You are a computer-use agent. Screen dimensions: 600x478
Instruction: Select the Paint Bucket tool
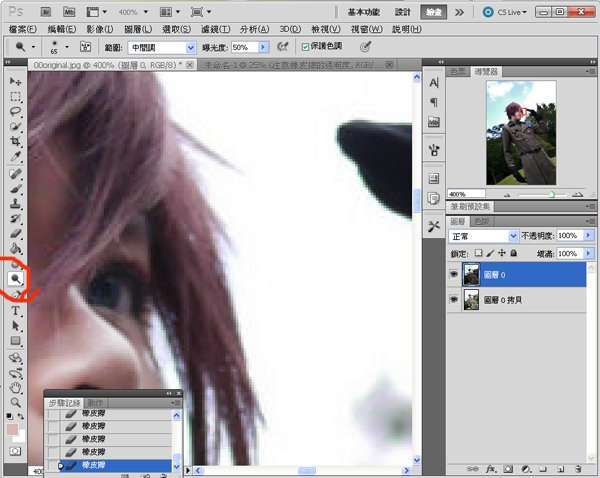(15, 249)
